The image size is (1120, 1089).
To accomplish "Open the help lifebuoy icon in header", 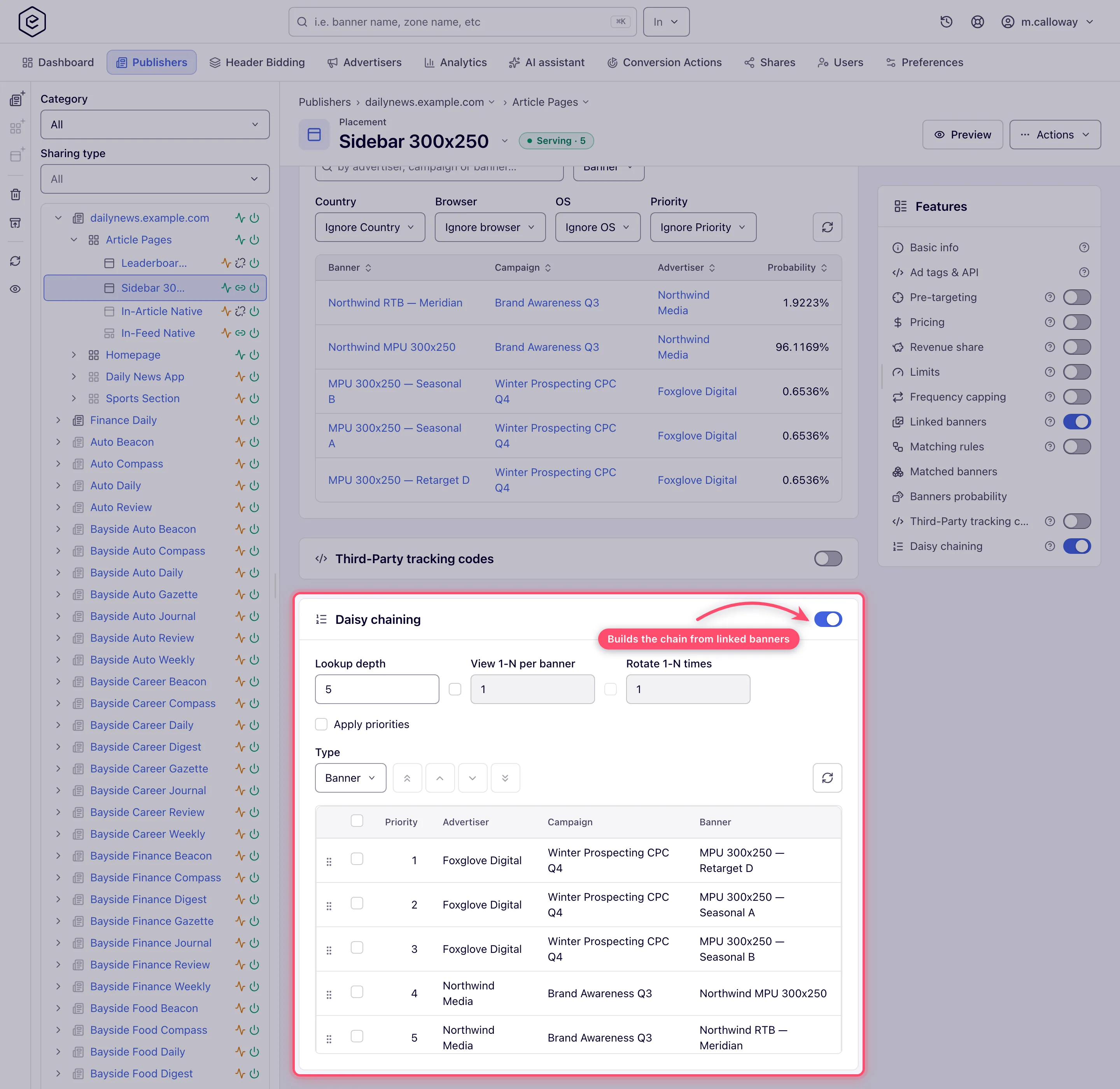I will pyautogui.click(x=978, y=22).
